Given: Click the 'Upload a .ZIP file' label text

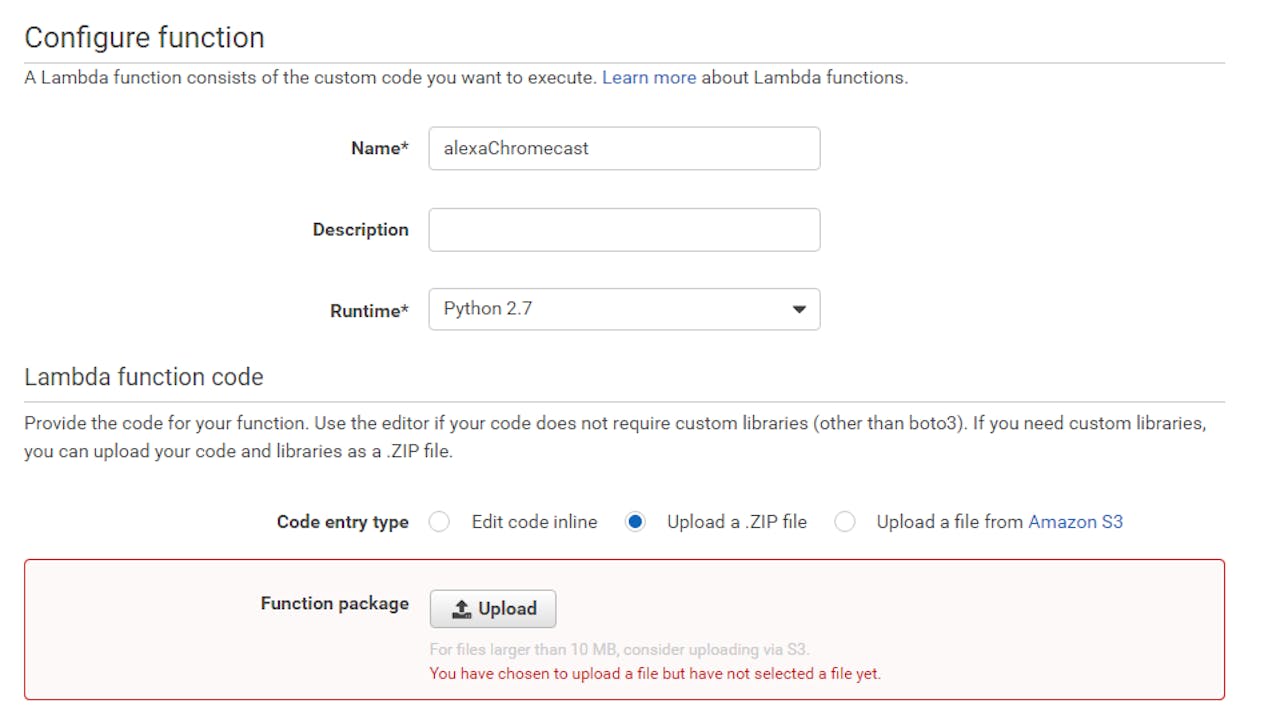Looking at the screenshot, I should (736, 522).
